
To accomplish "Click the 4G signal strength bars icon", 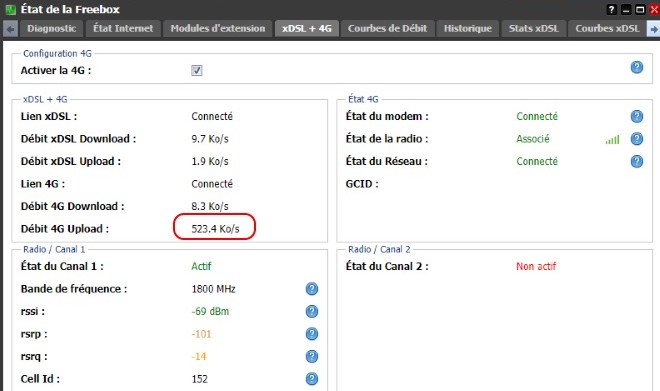I will [612, 140].
